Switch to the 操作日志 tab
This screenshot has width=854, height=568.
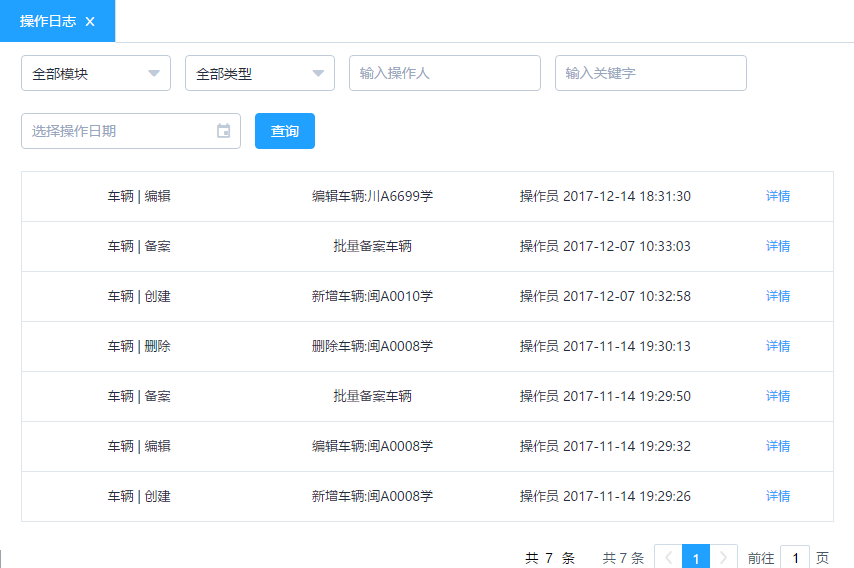pyautogui.click(x=48, y=21)
